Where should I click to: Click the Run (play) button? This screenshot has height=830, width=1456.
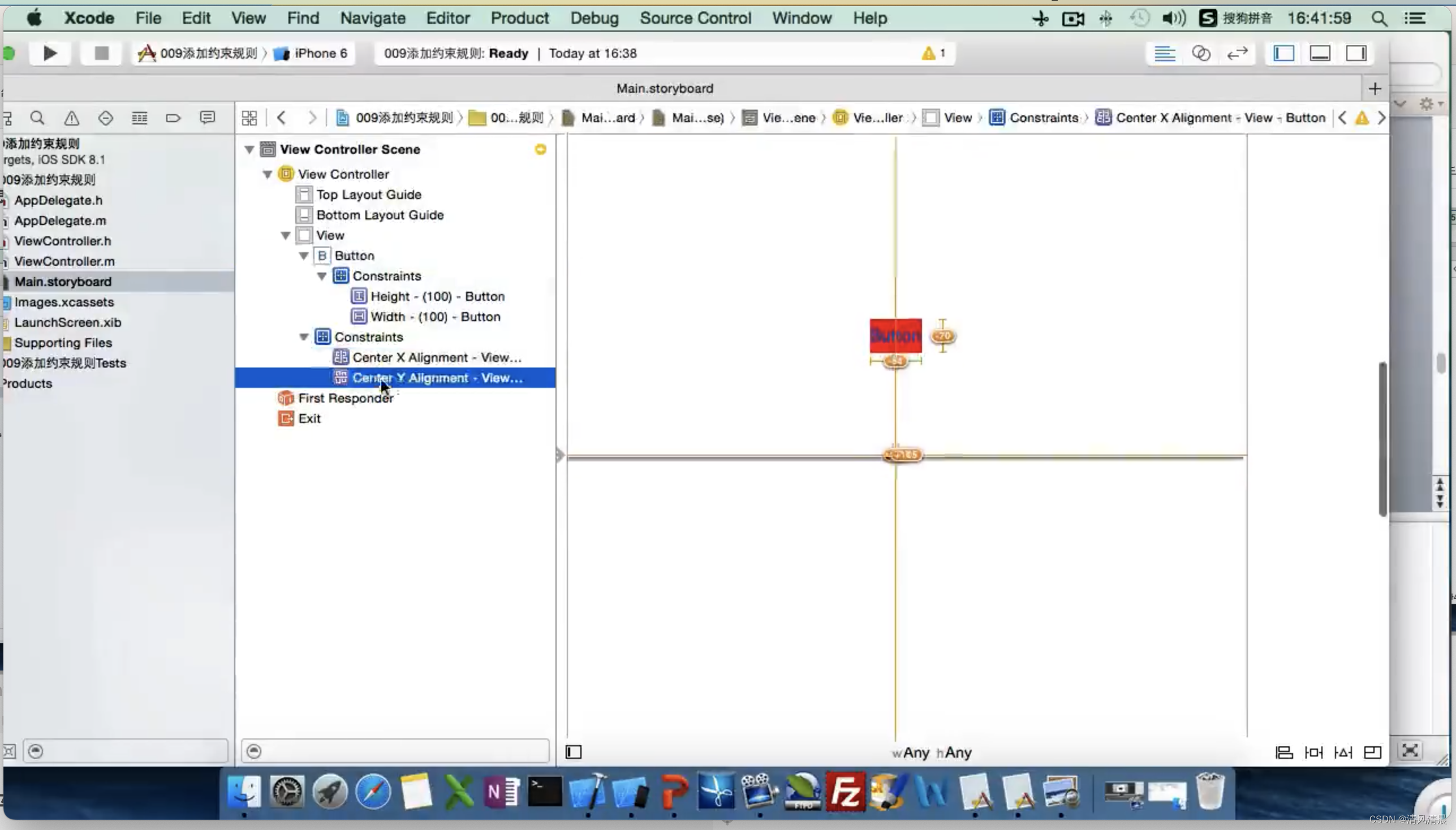coord(50,53)
